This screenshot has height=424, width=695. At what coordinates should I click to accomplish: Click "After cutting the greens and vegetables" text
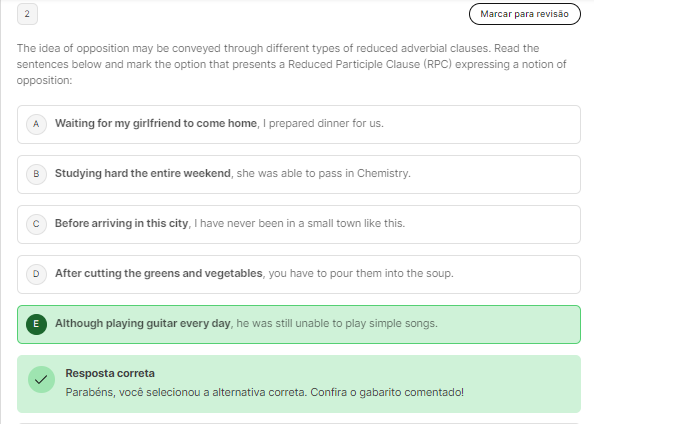[x=158, y=274]
